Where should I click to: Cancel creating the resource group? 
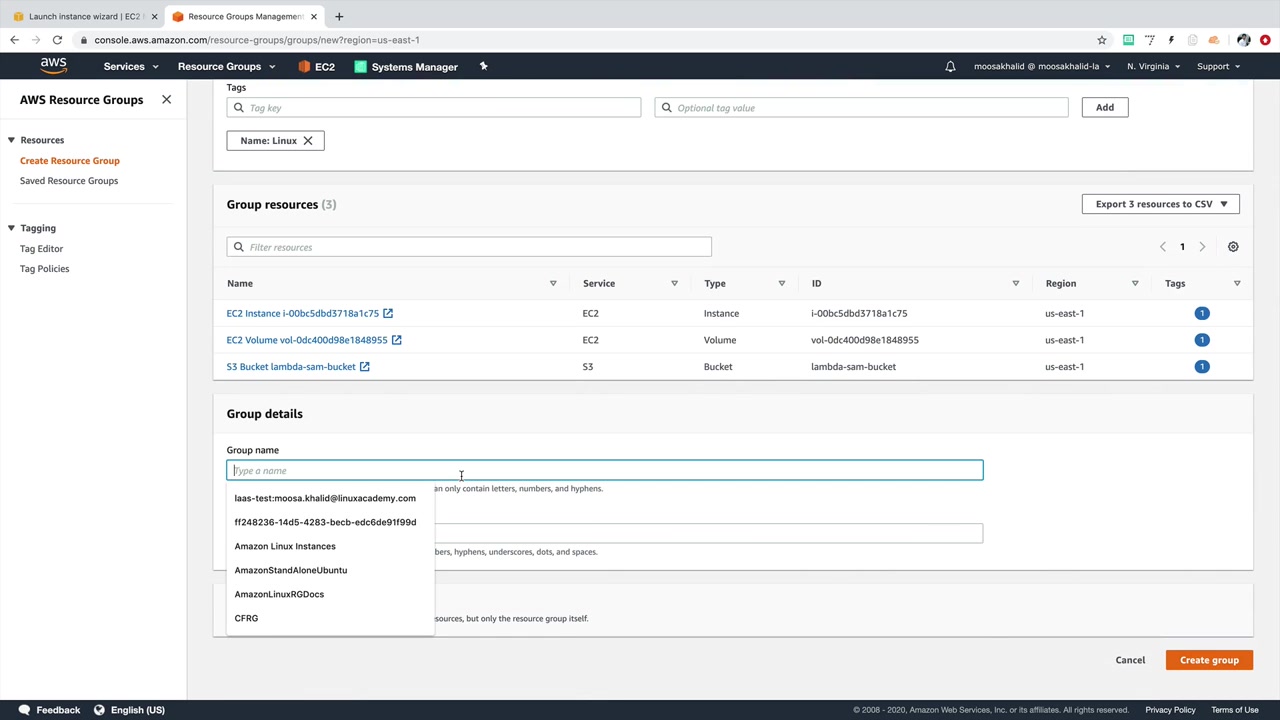pyautogui.click(x=1130, y=660)
